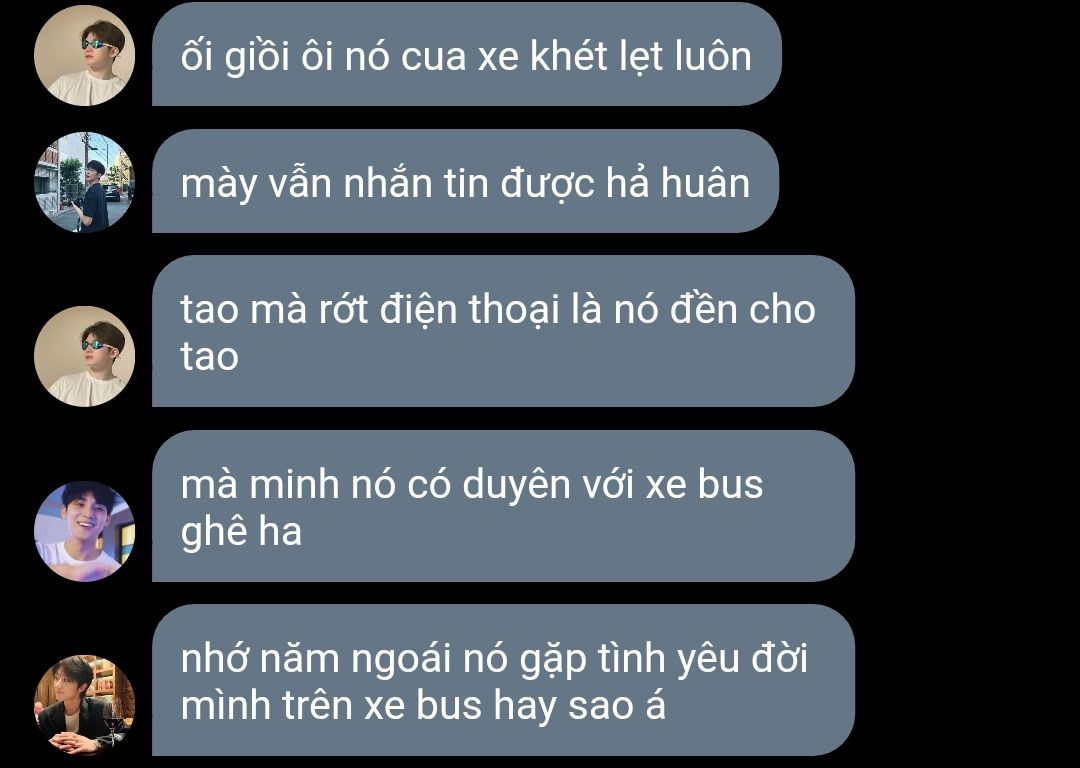Open restaurant-photo avatar beside 'nhớ năm ngoái' message
1080x768 pixels.
(85, 705)
